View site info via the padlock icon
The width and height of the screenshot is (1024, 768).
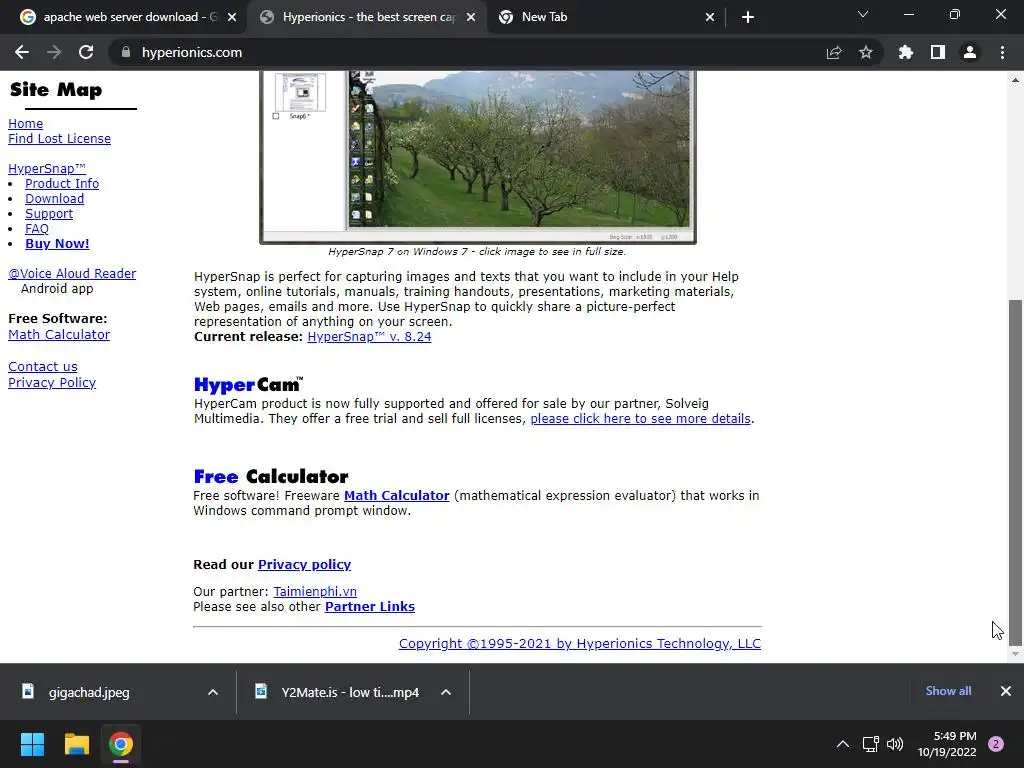(x=126, y=52)
